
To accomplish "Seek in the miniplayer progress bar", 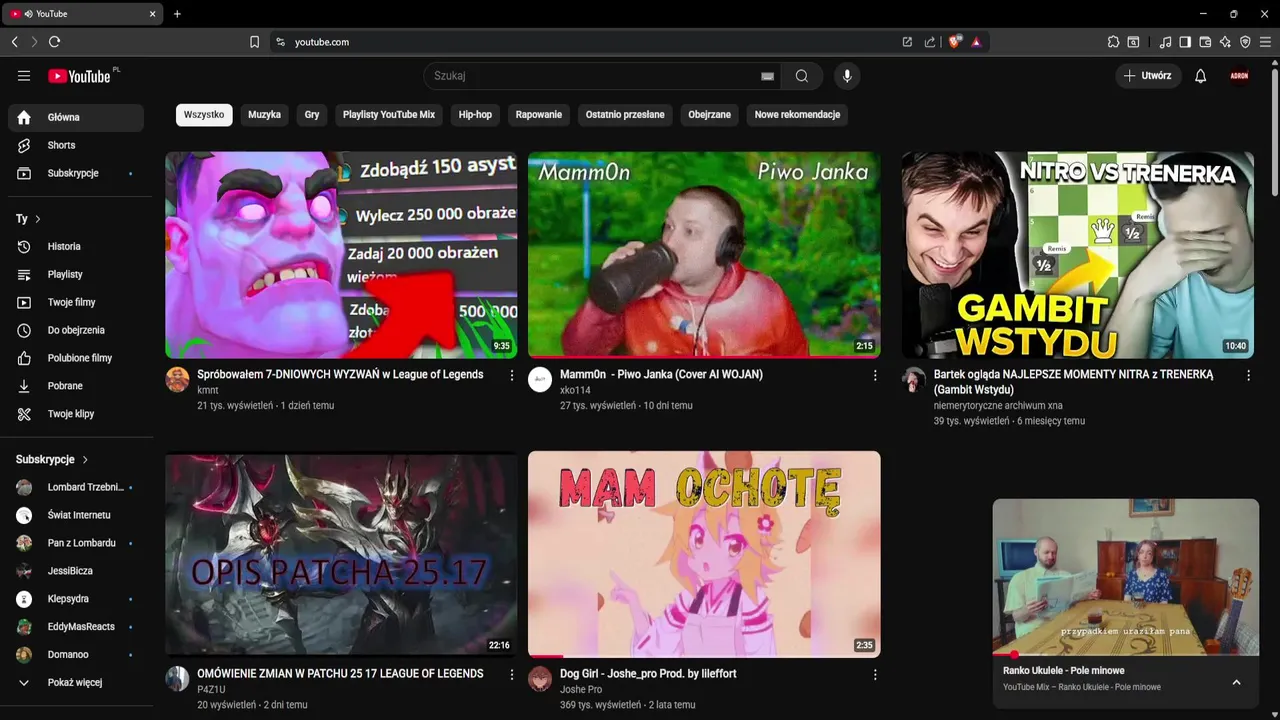I will coord(1126,655).
